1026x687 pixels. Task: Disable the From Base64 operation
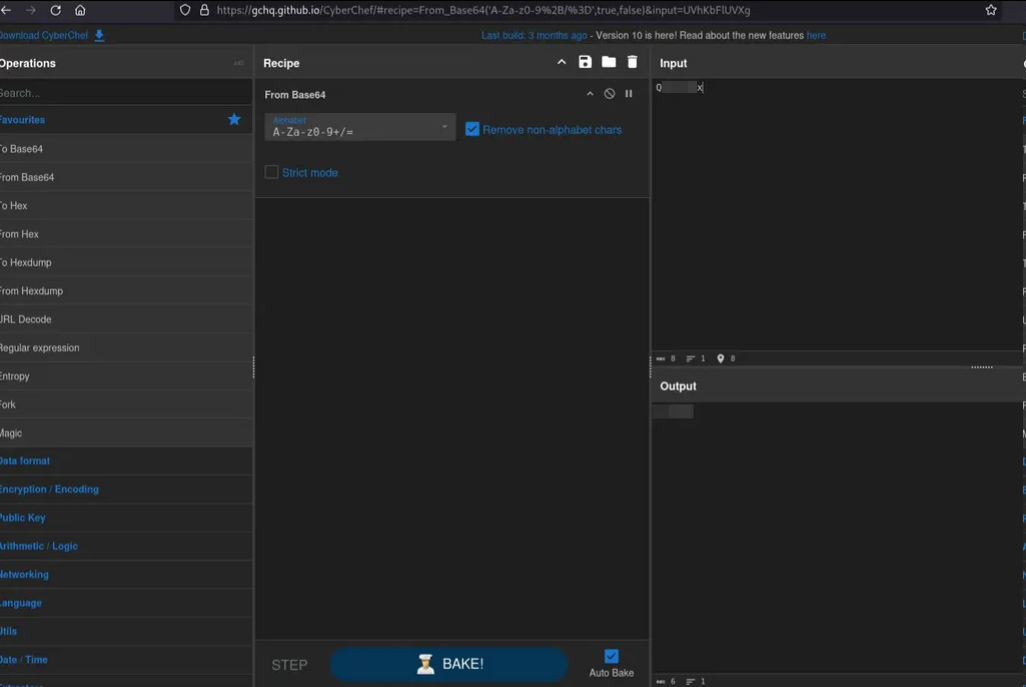click(x=609, y=94)
